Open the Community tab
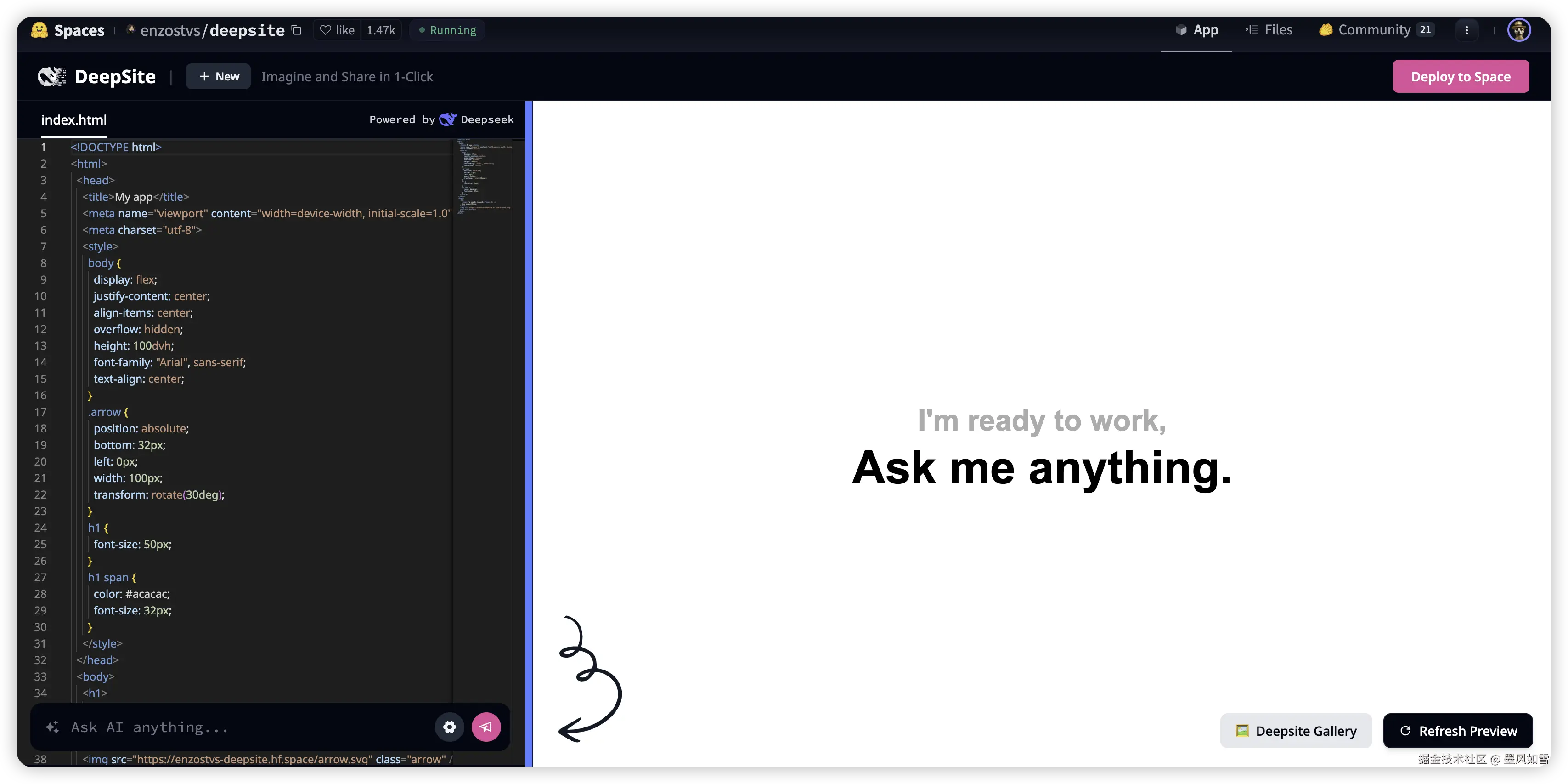 click(1376, 30)
